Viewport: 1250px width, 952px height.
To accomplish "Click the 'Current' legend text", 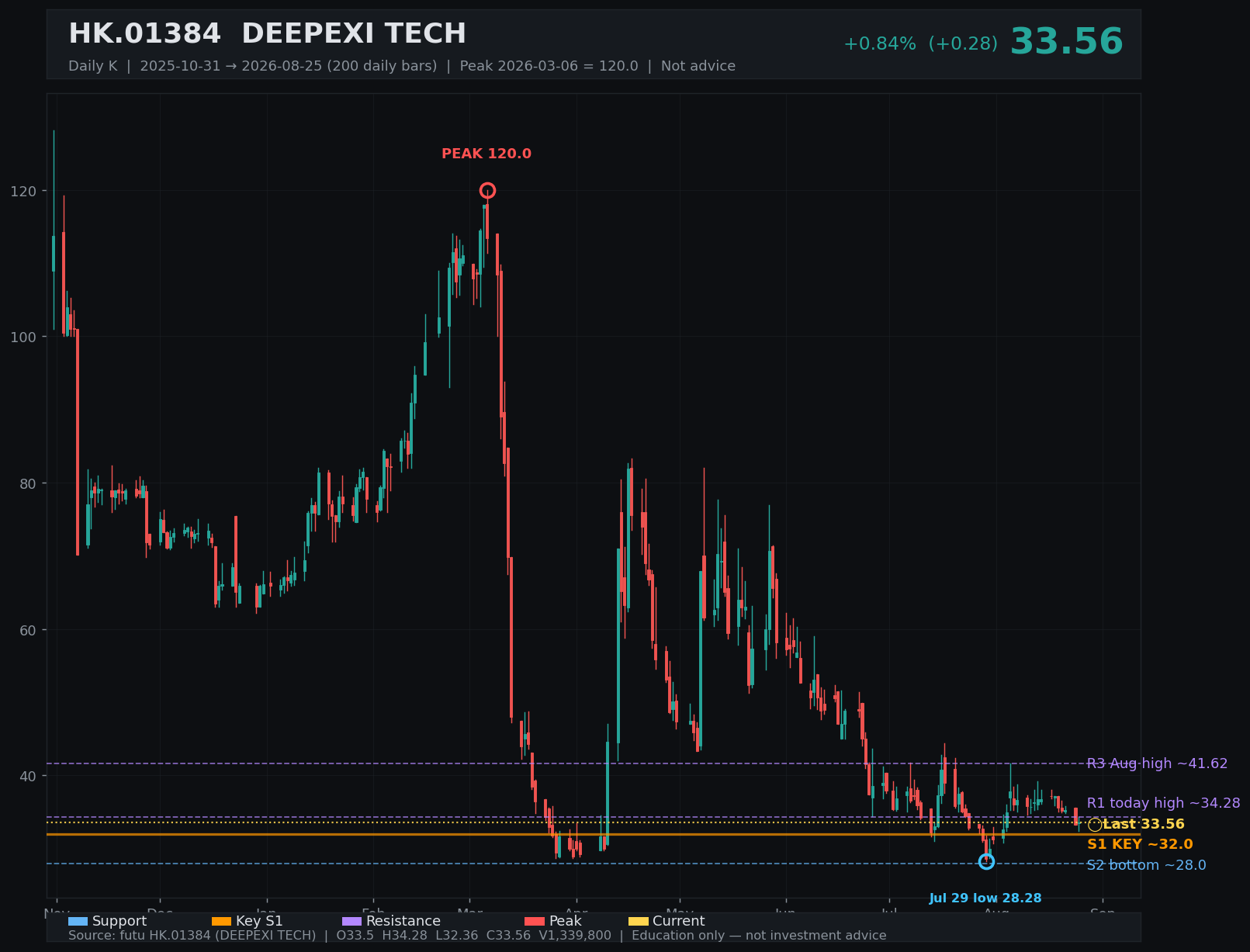I will coord(679,921).
